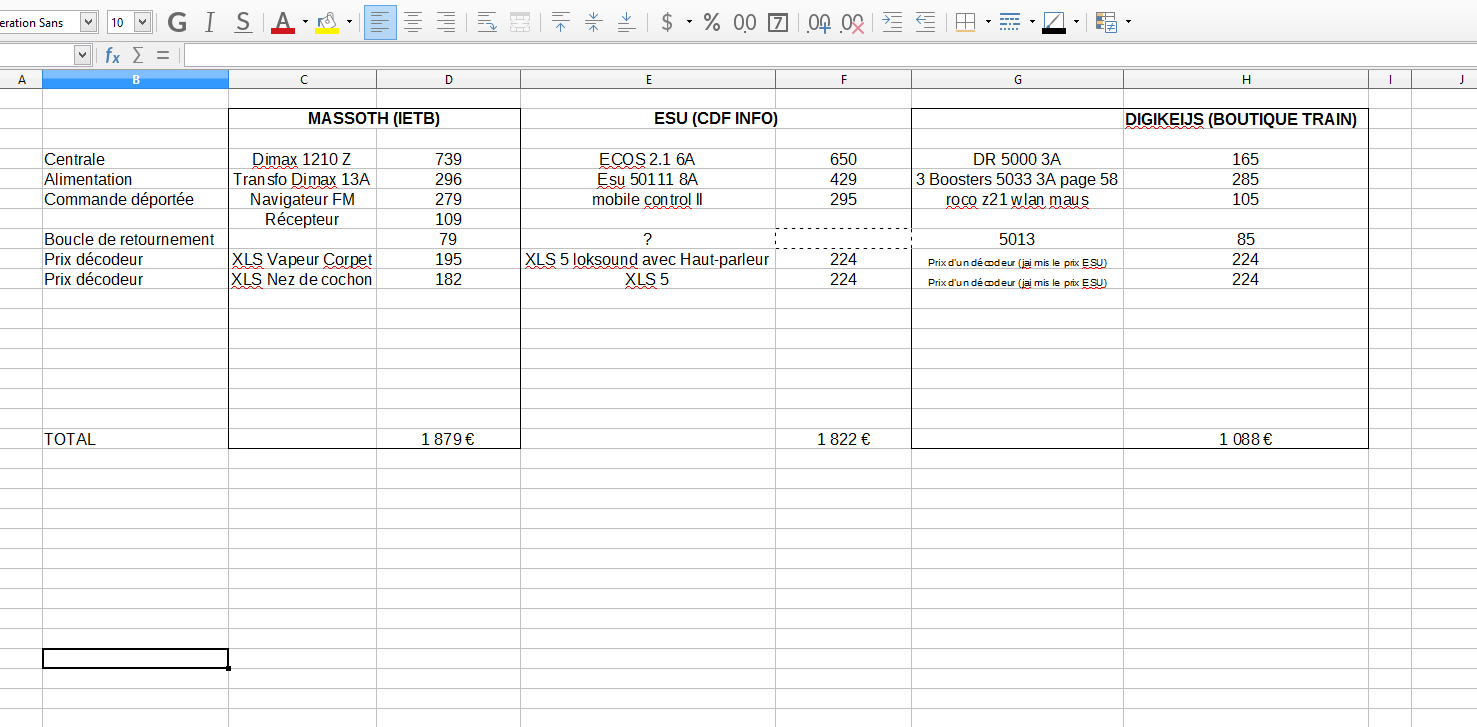This screenshot has width=1477, height=727.
Task: Format as date
Action: click(x=778, y=22)
